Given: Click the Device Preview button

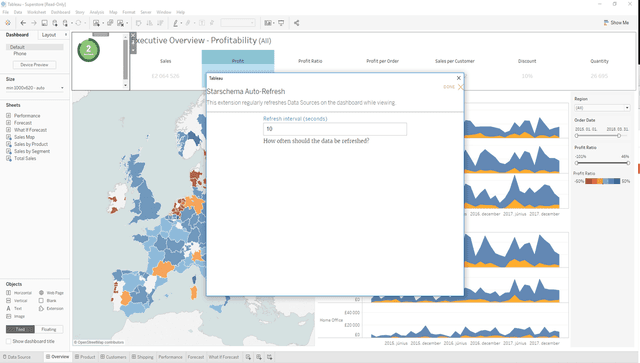Looking at the screenshot, I should tap(34, 65).
